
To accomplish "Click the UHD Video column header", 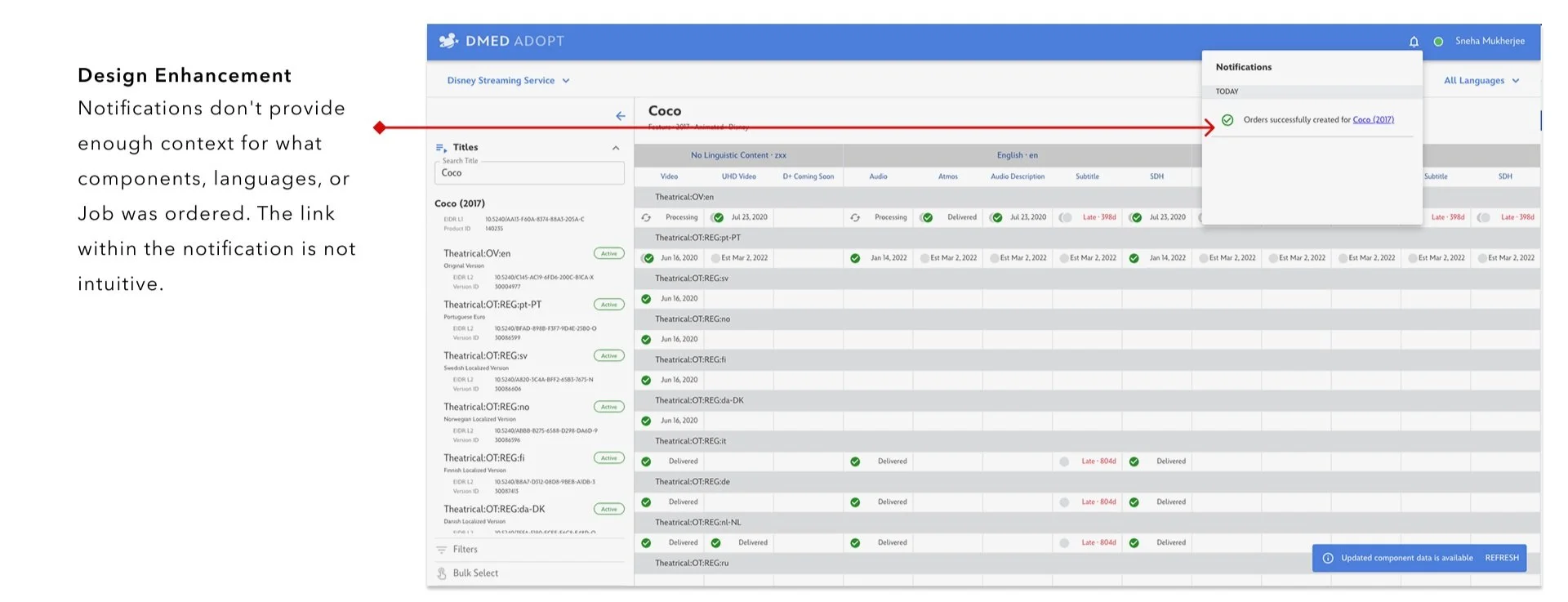I will pos(738,176).
